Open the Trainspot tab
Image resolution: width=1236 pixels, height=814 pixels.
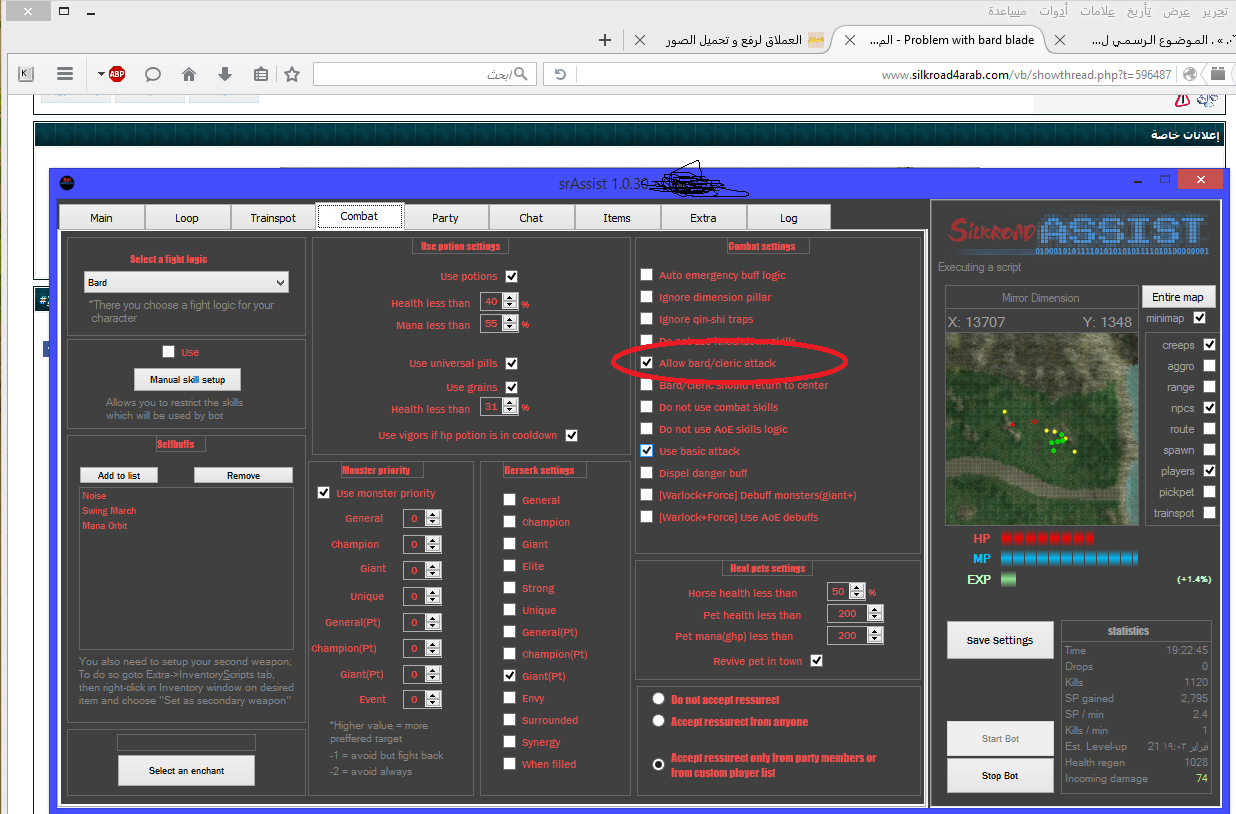[273, 218]
